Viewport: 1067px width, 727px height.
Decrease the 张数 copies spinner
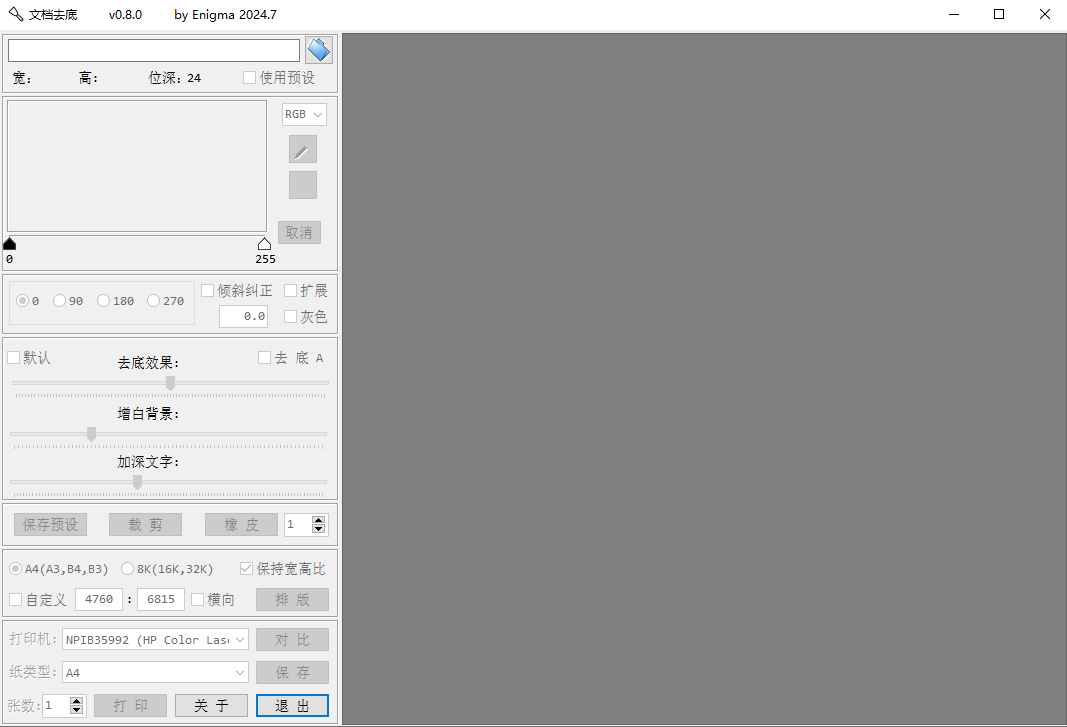click(77, 710)
